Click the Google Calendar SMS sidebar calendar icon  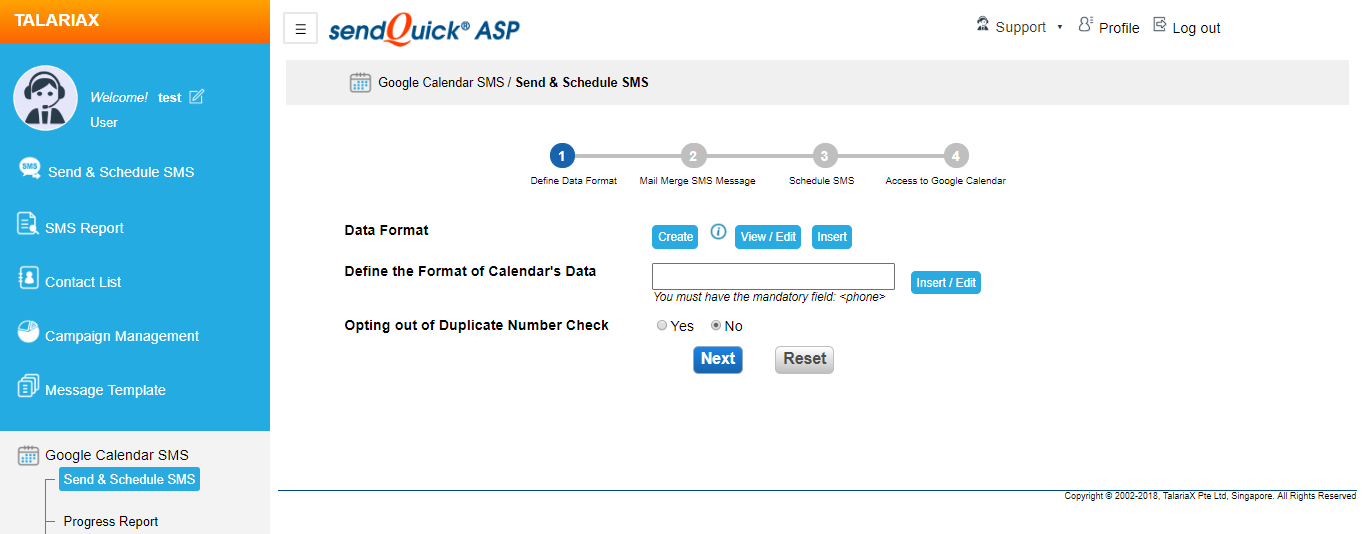[x=28, y=455]
